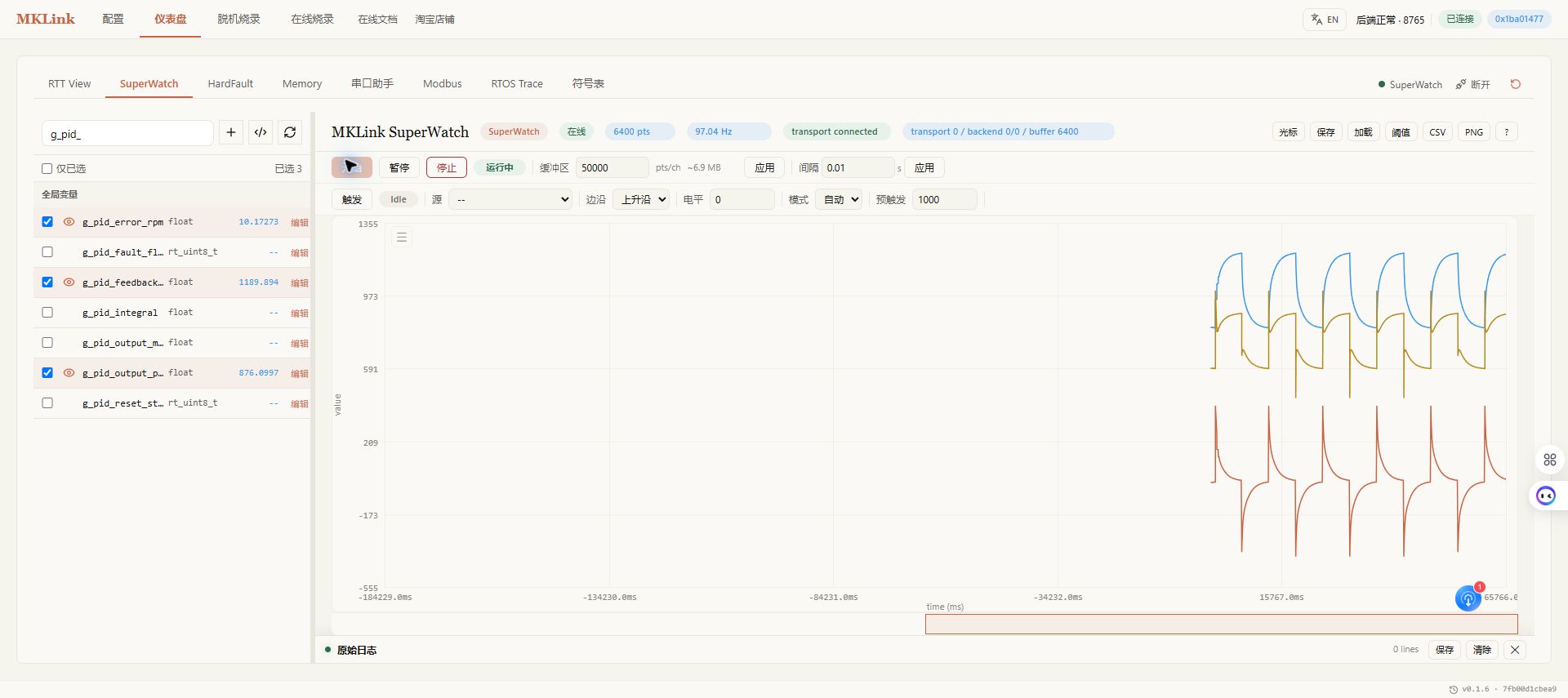Open the assistant robot face icon

click(1547, 496)
